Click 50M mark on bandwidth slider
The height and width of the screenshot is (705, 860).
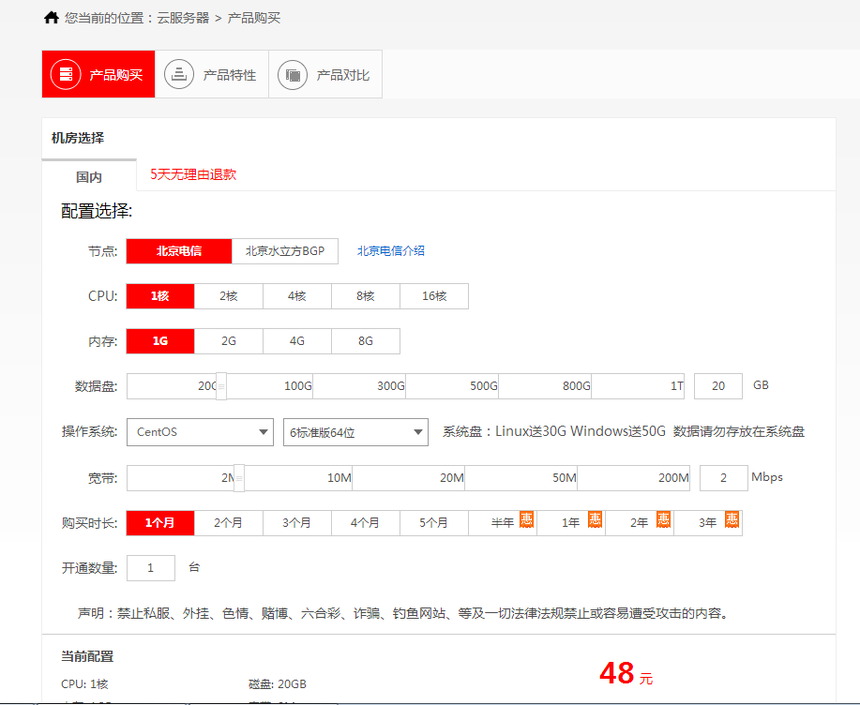coord(564,478)
